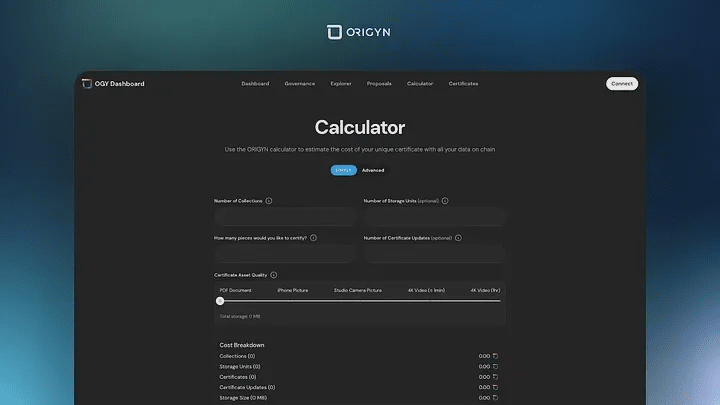This screenshot has width=720, height=405.
Task: Go to the Proposals page
Action: [379, 84]
